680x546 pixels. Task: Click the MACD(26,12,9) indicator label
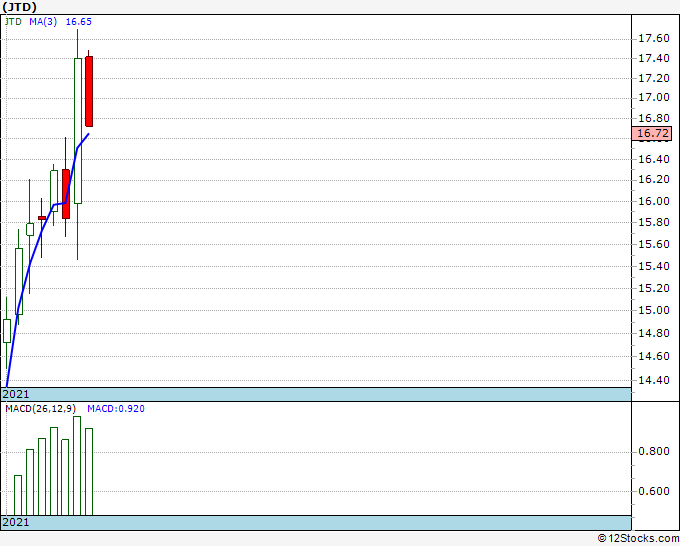(40, 409)
